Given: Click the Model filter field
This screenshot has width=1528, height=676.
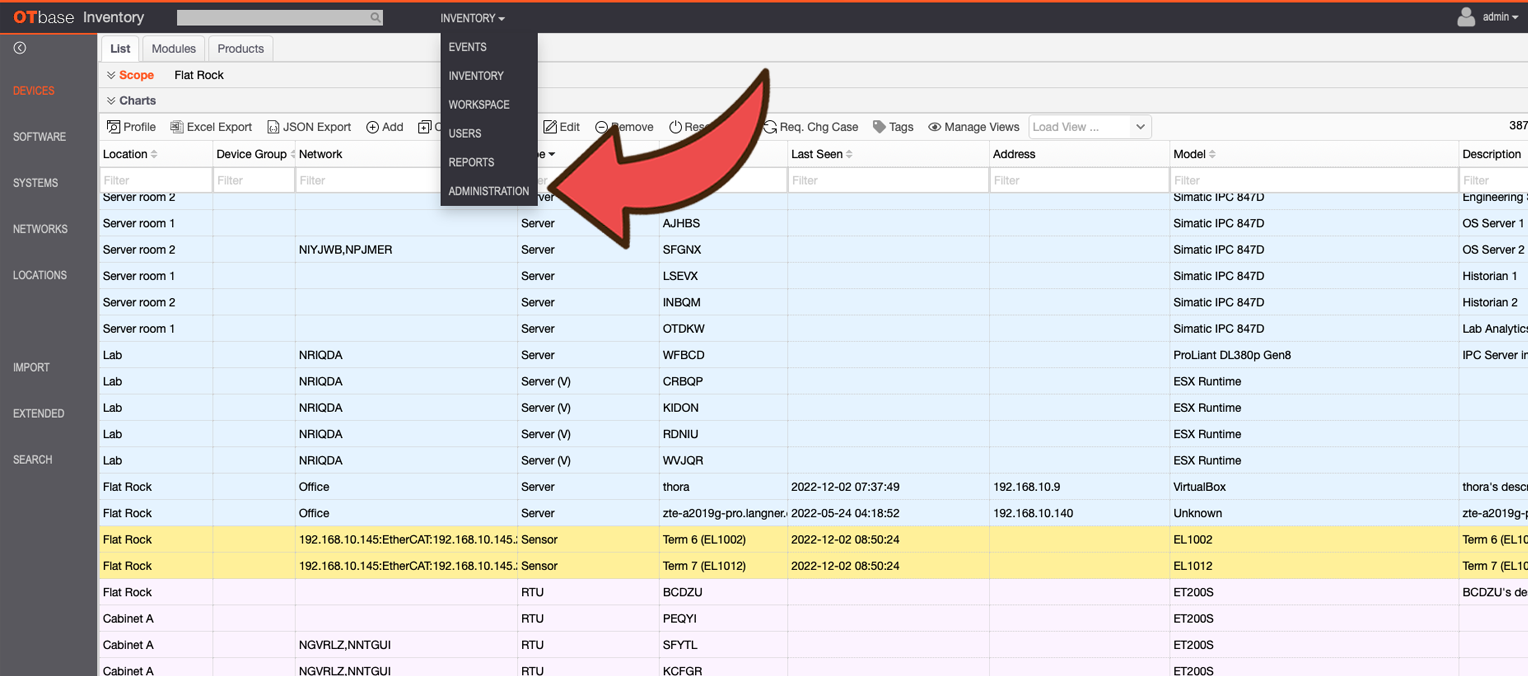Looking at the screenshot, I should tap(1314, 180).
